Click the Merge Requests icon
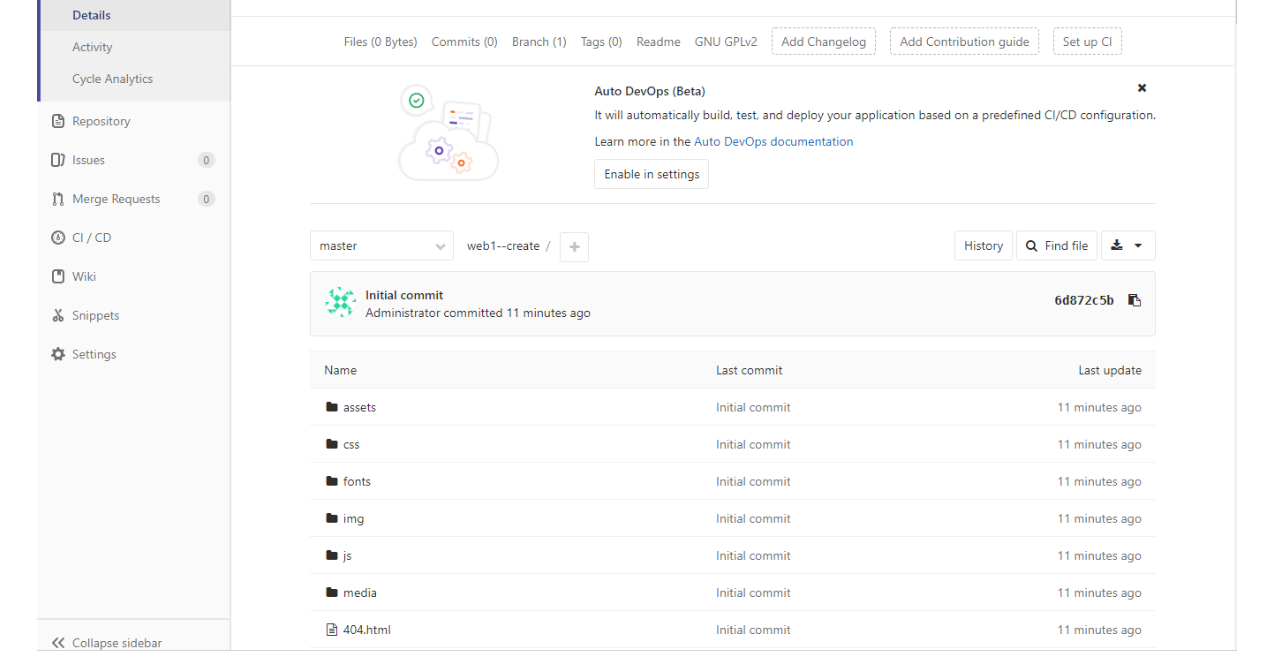This screenshot has width=1274, height=654. [58, 199]
